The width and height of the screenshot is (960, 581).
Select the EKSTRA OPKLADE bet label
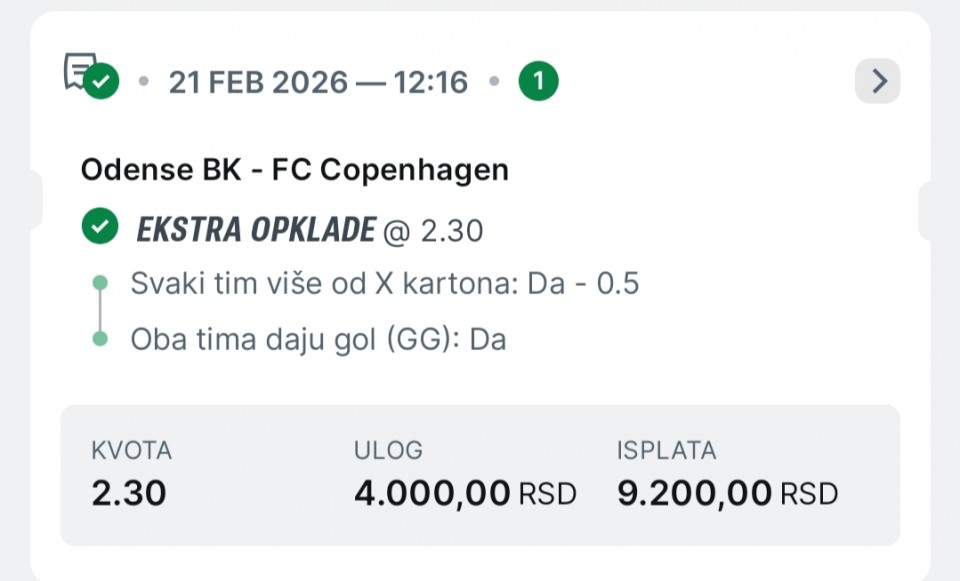tap(256, 230)
